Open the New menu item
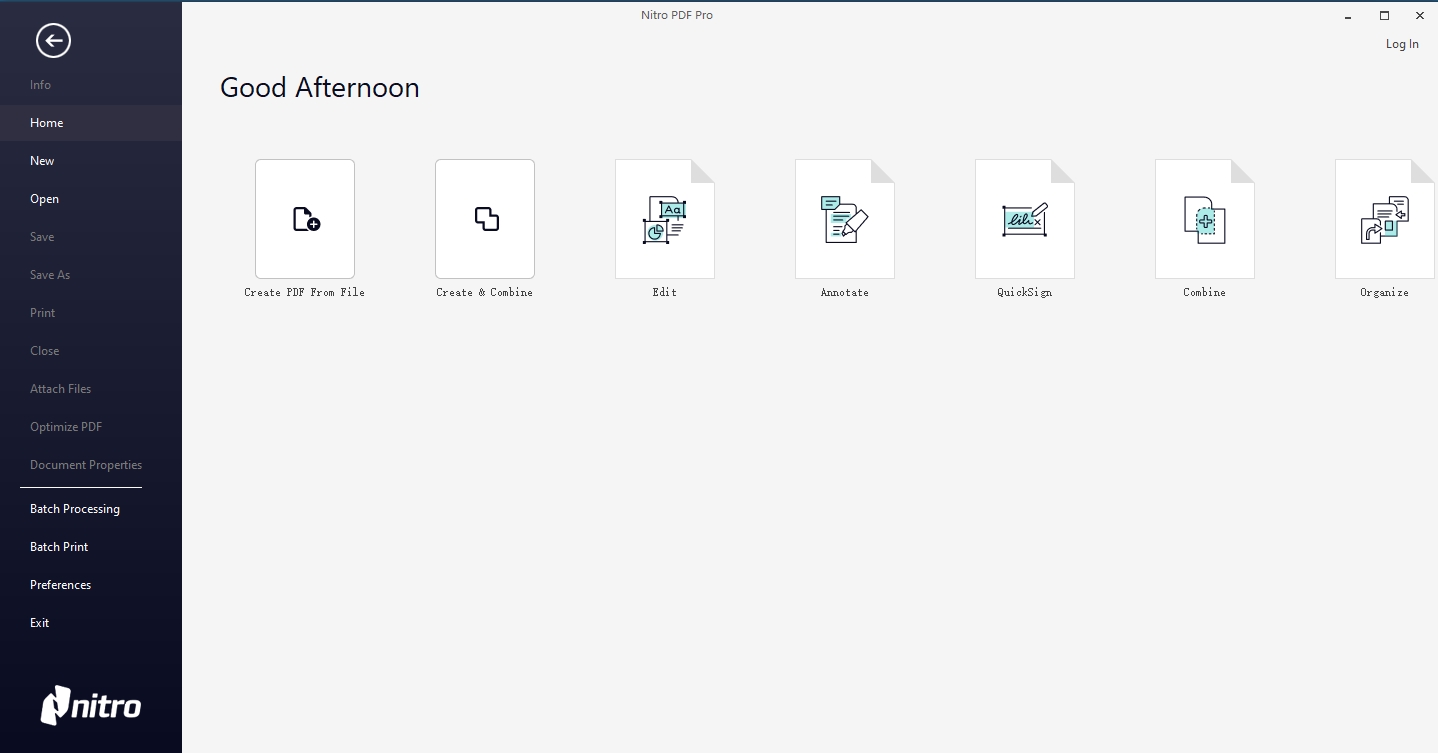This screenshot has width=1438, height=753. tap(42, 161)
